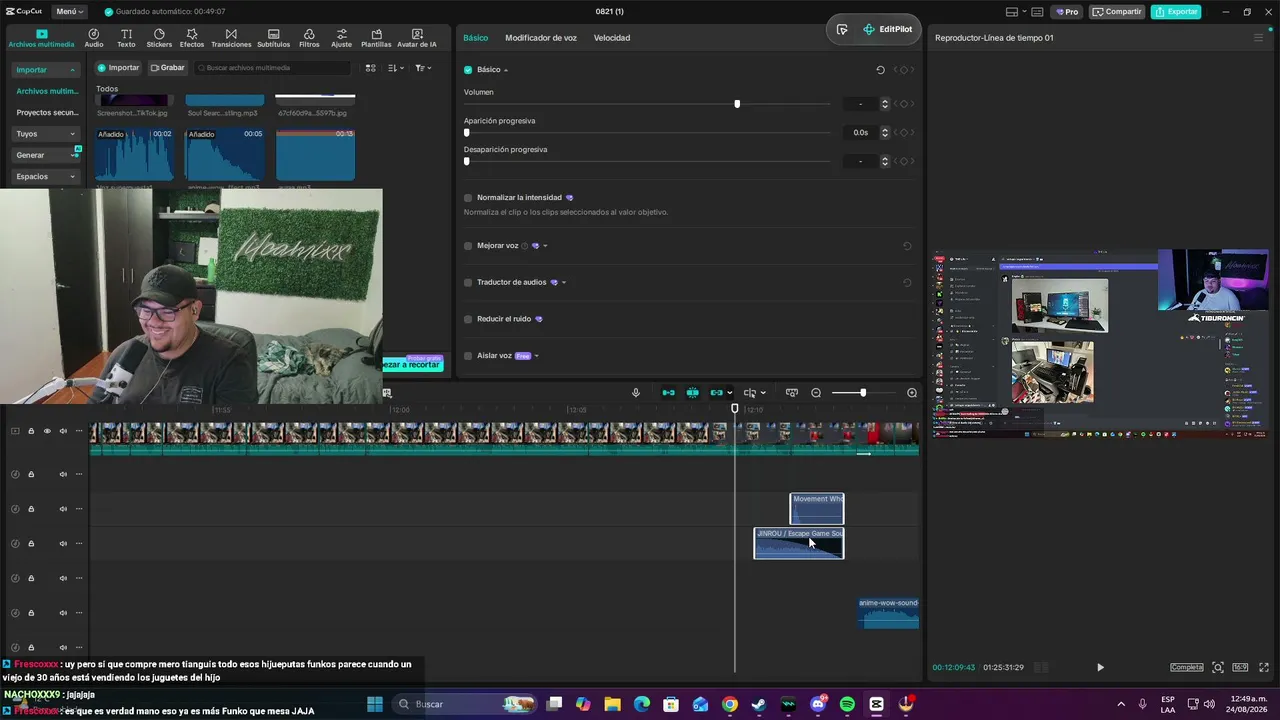Switch to the Modificador de voz tab
Screen dimensions: 1280x720
click(541, 38)
